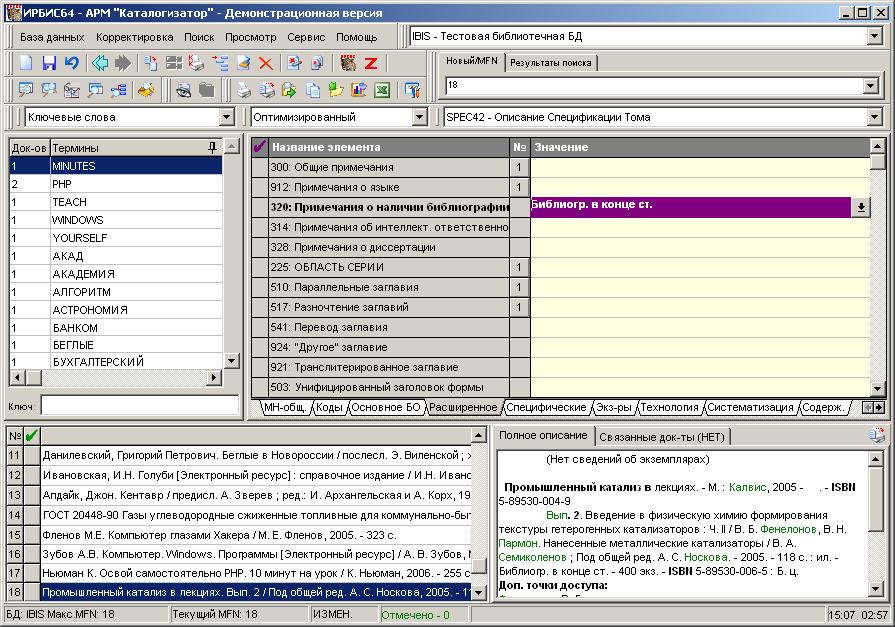Mark record 16 Зубов checkbox

click(x=31, y=554)
